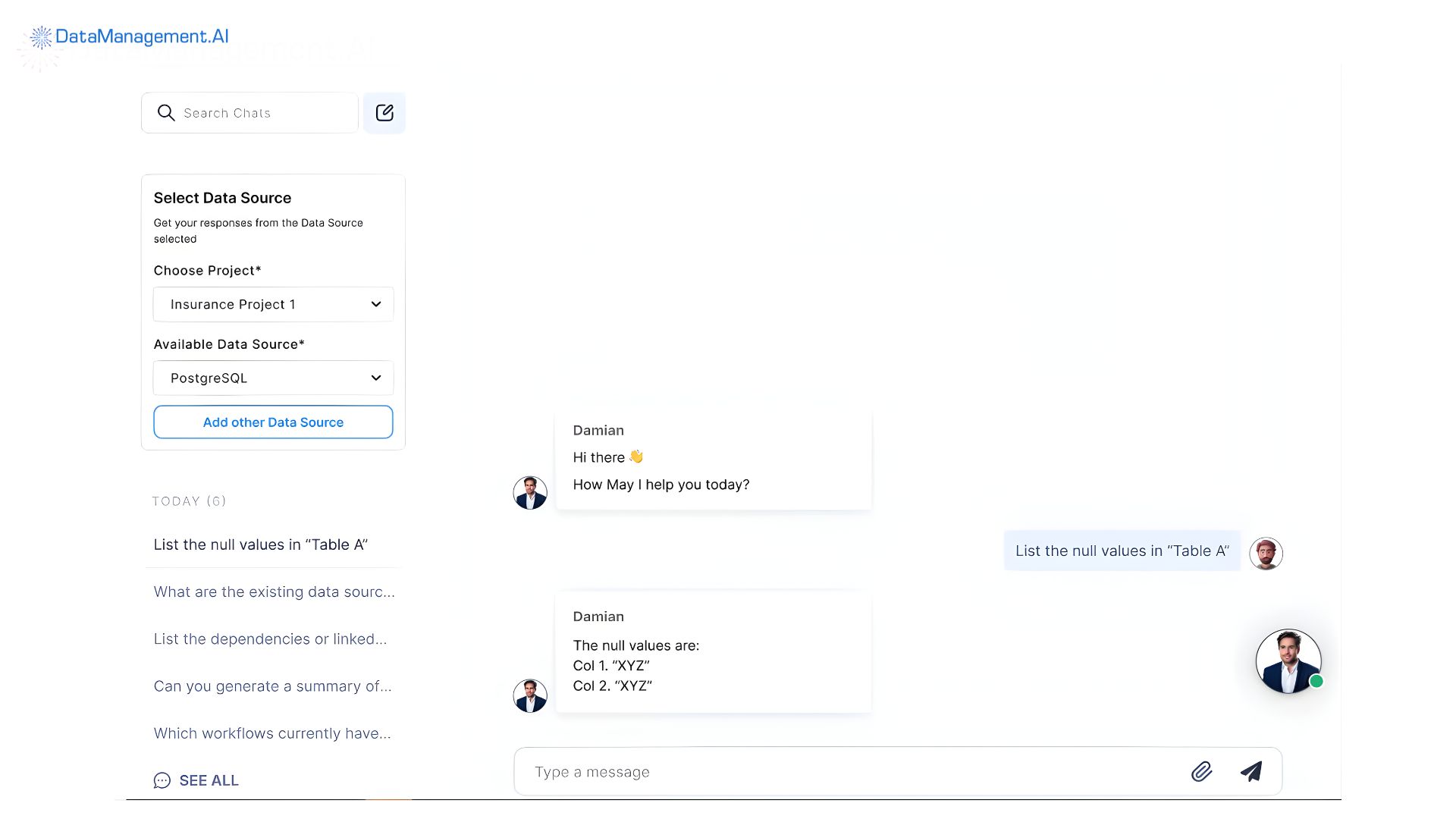1456x819 pixels.
Task: Open the Available Data Source dropdown
Action: pyautogui.click(x=273, y=378)
